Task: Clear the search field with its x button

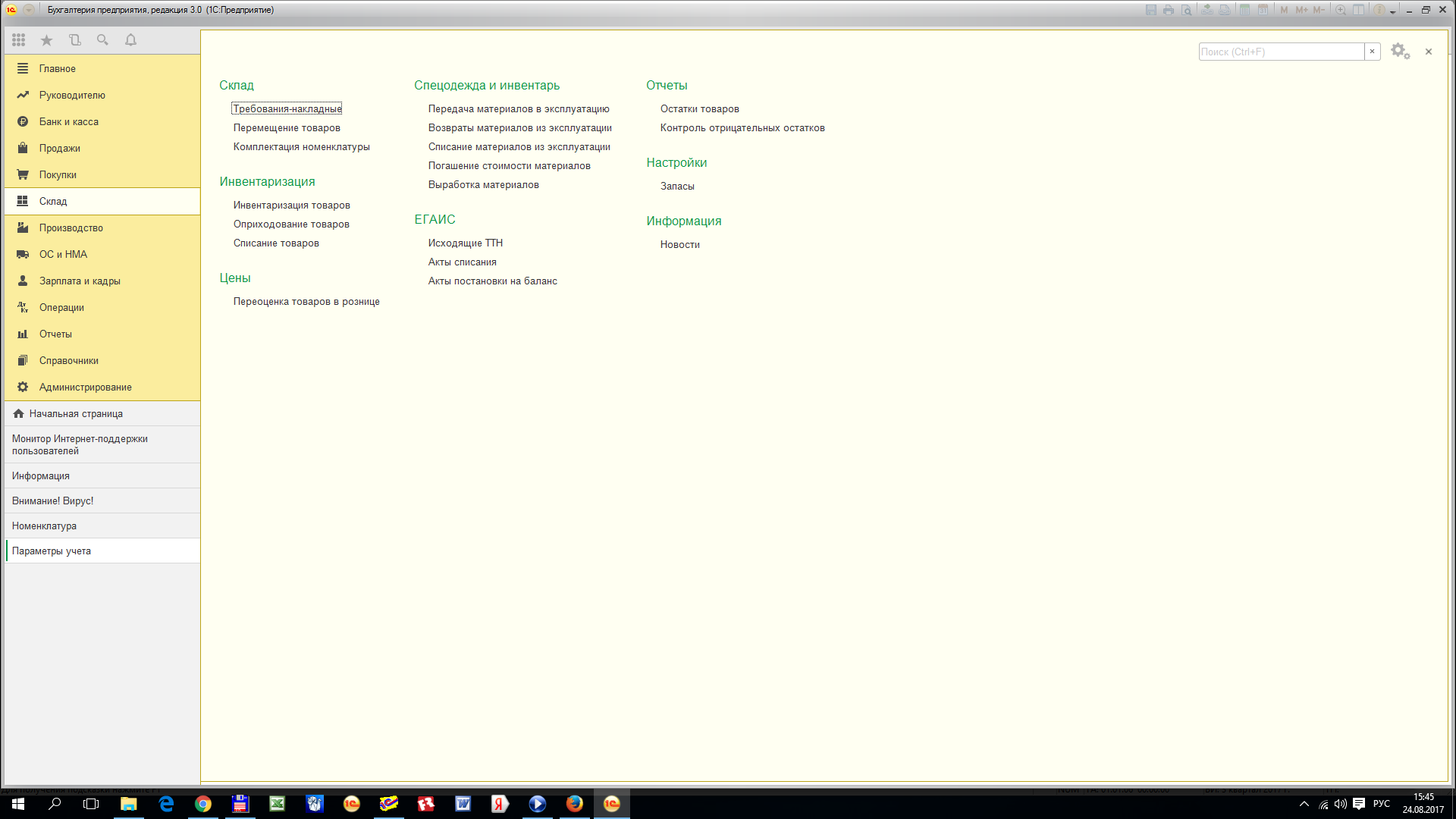Action: pyautogui.click(x=1372, y=52)
